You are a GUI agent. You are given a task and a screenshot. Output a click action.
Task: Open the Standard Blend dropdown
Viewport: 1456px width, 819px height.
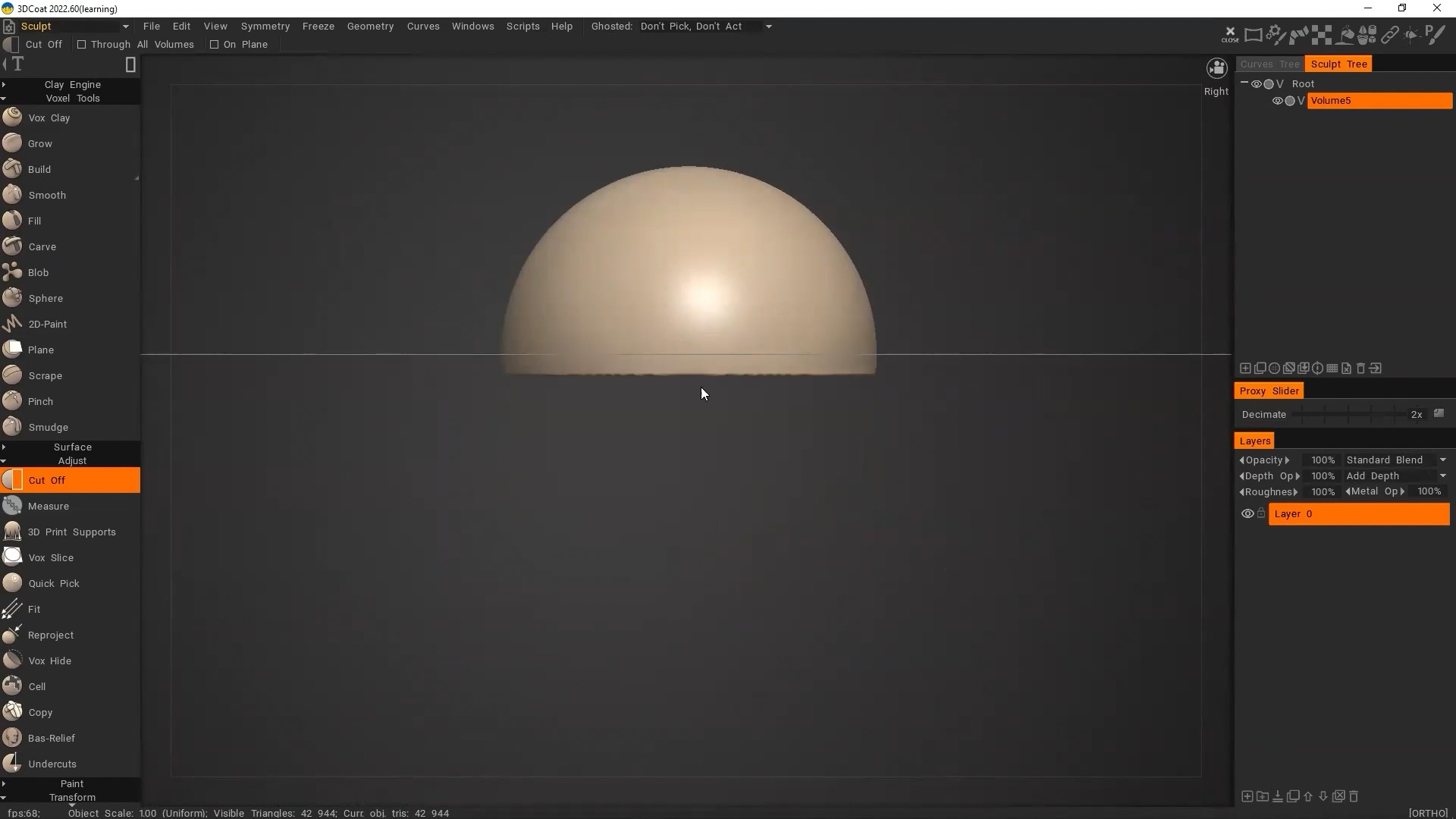(x=1395, y=460)
